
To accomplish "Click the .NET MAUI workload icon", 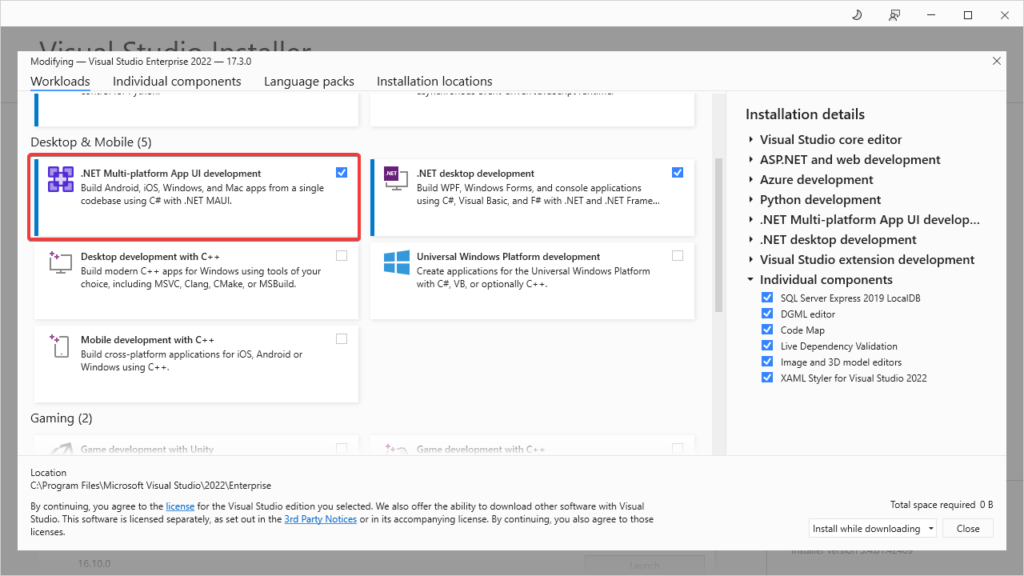I will point(61,179).
